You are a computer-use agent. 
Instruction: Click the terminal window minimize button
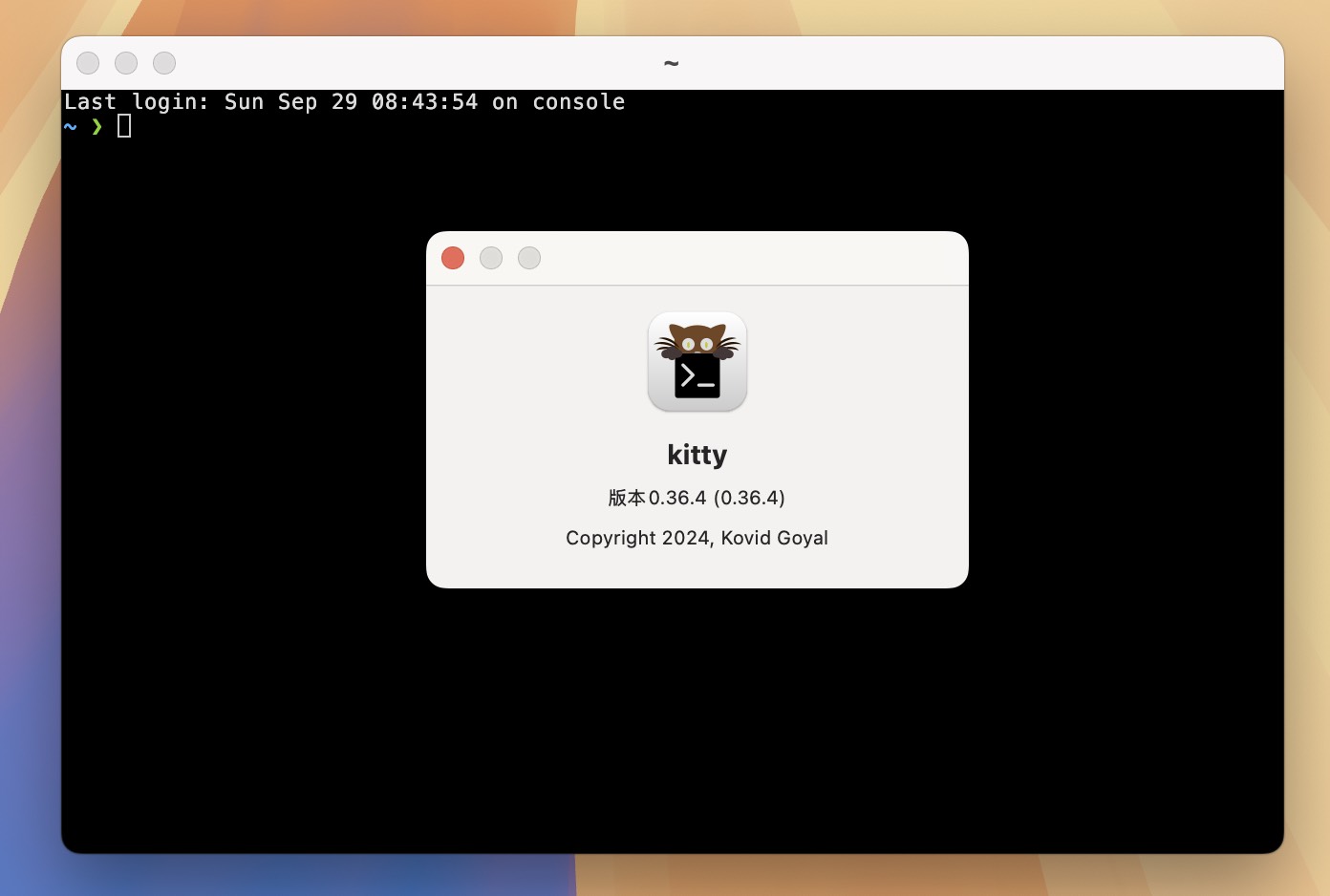pyautogui.click(x=126, y=63)
